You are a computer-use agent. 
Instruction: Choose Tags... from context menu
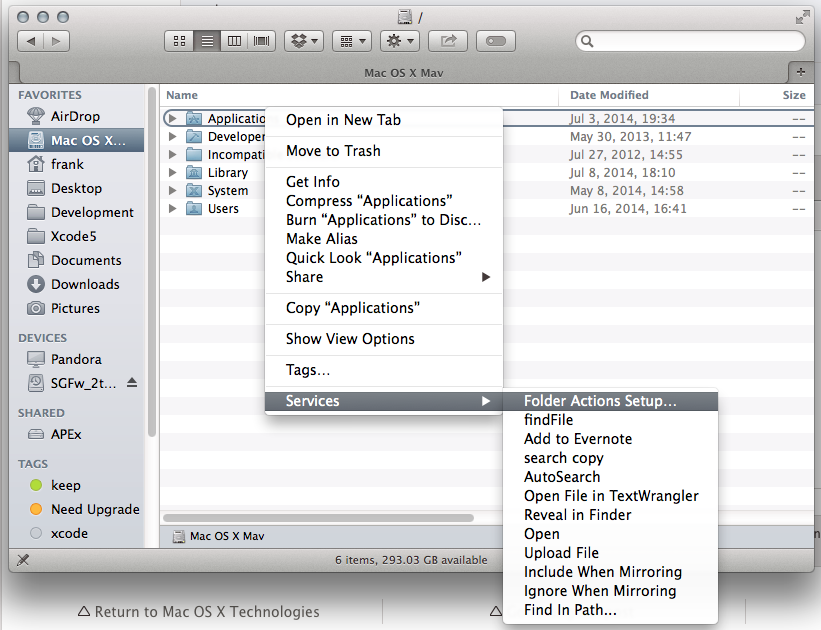pyautogui.click(x=384, y=370)
